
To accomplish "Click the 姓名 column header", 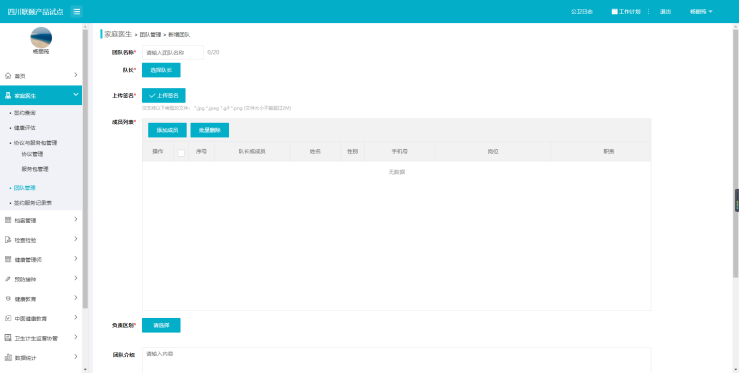I will 315,152.
